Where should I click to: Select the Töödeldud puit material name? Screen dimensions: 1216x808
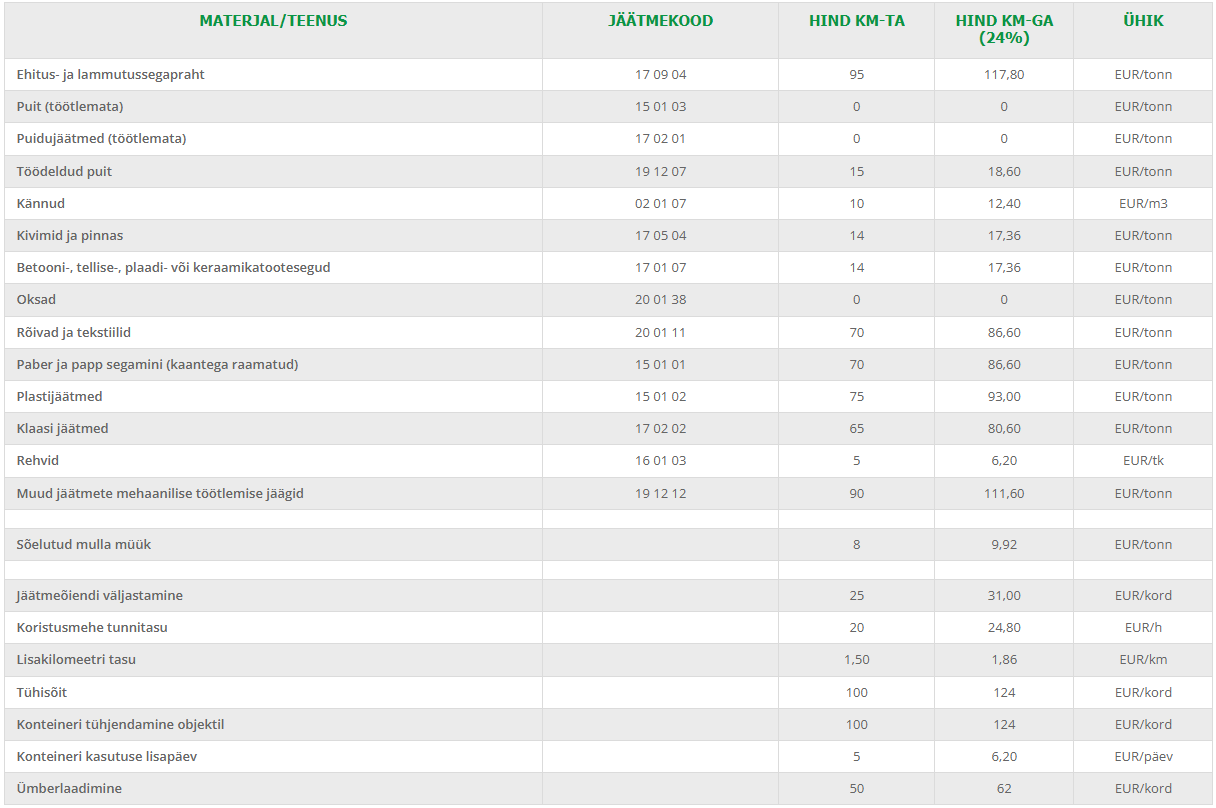[x=64, y=172]
